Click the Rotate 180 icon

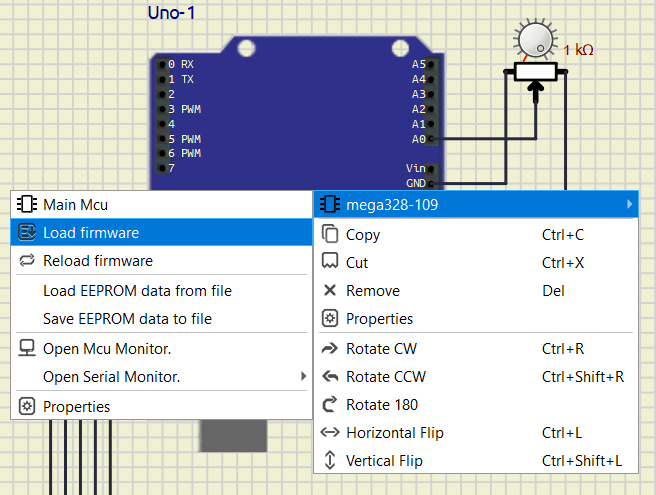pos(330,405)
